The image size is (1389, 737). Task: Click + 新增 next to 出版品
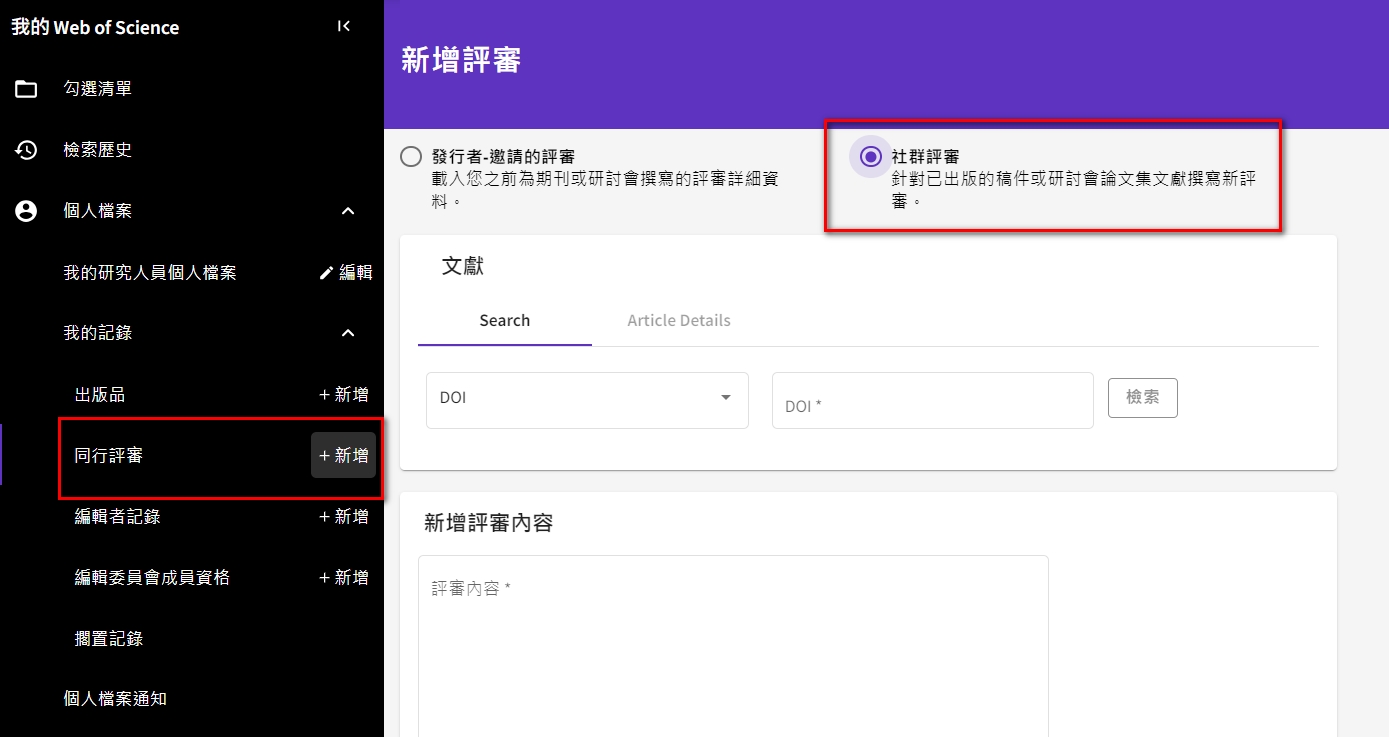click(x=344, y=394)
